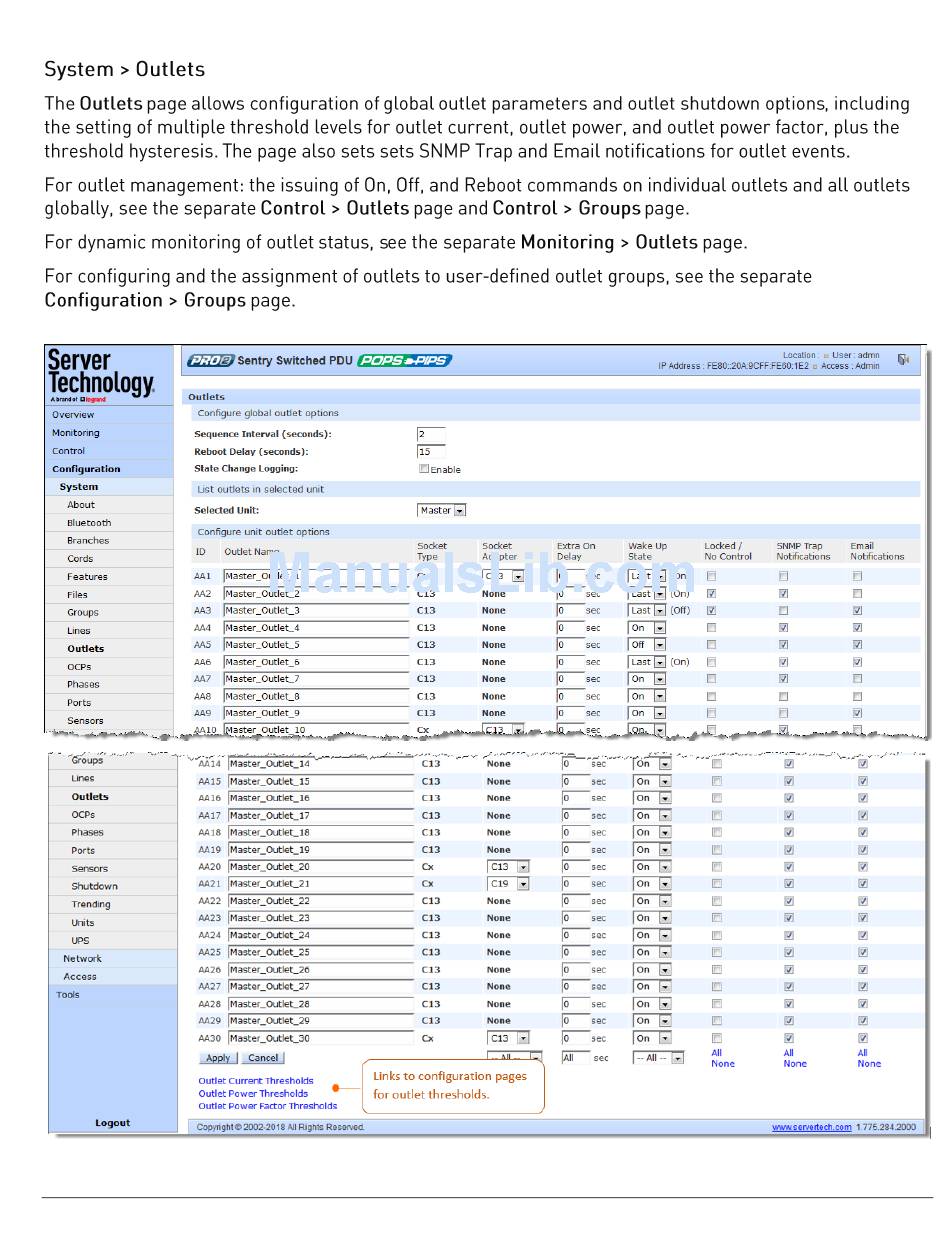Toggle Locked checkbox for Master_Outlet_2
The height and width of the screenshot is (1254, 950).
pyautogui.click(x=711, y=593)
